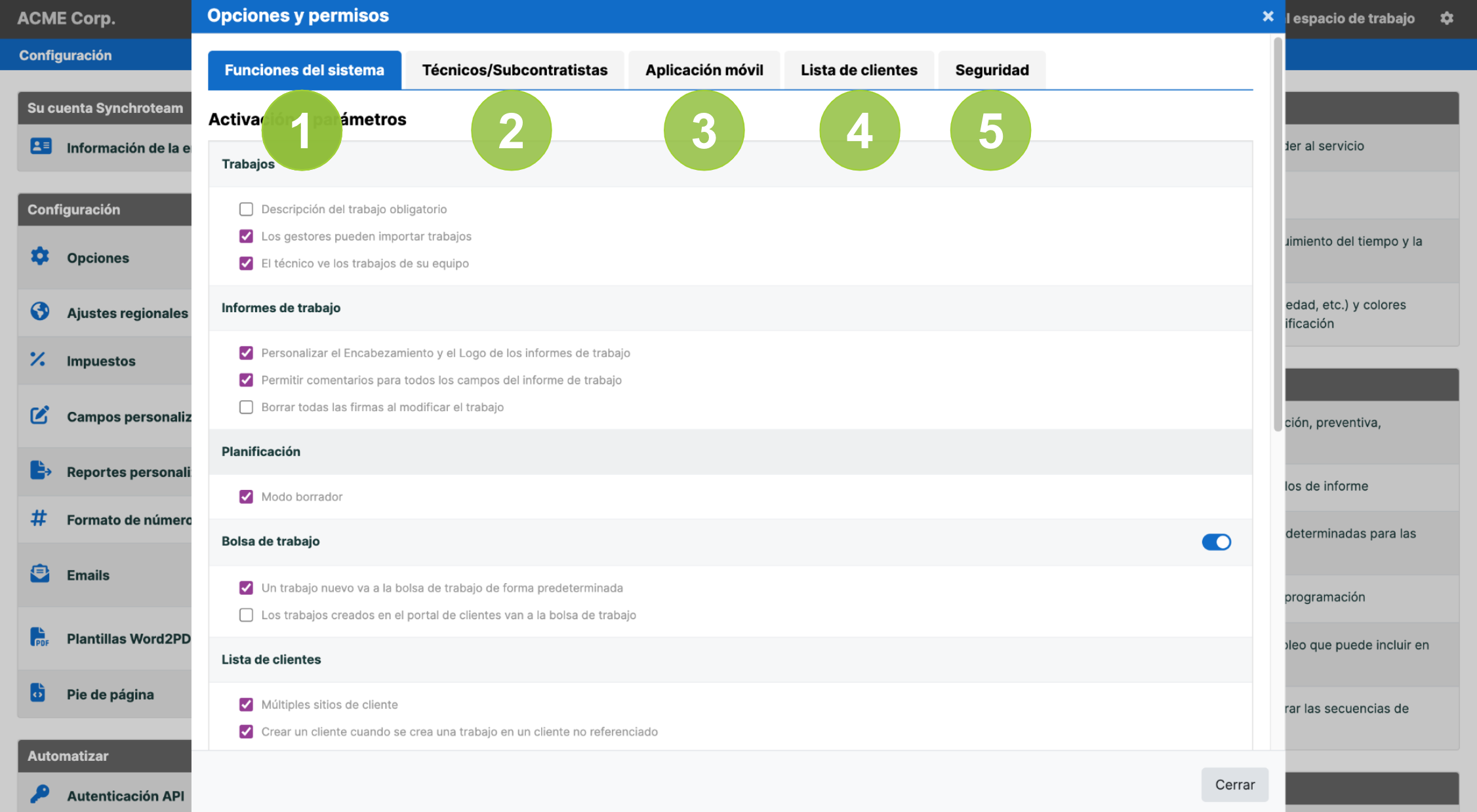Click the Bolsa de trabajo section heading

coord(270,541)
